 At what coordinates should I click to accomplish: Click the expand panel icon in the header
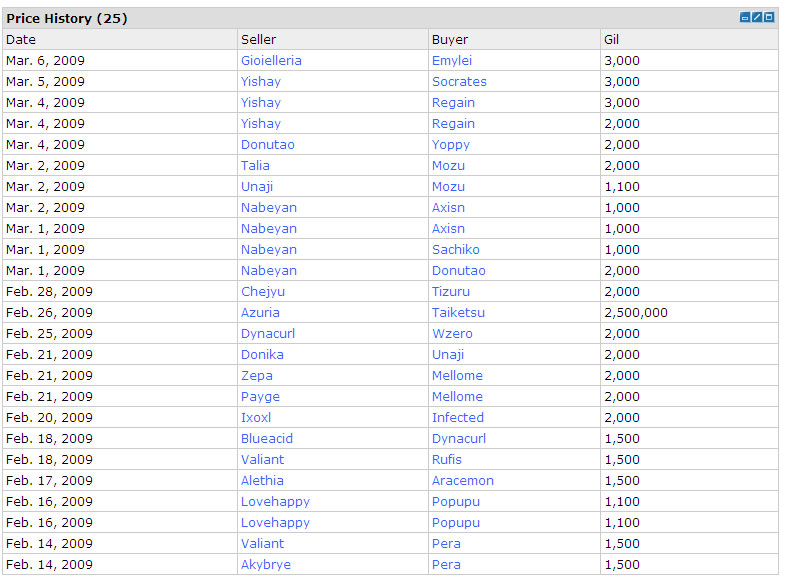tap(769, 18)
